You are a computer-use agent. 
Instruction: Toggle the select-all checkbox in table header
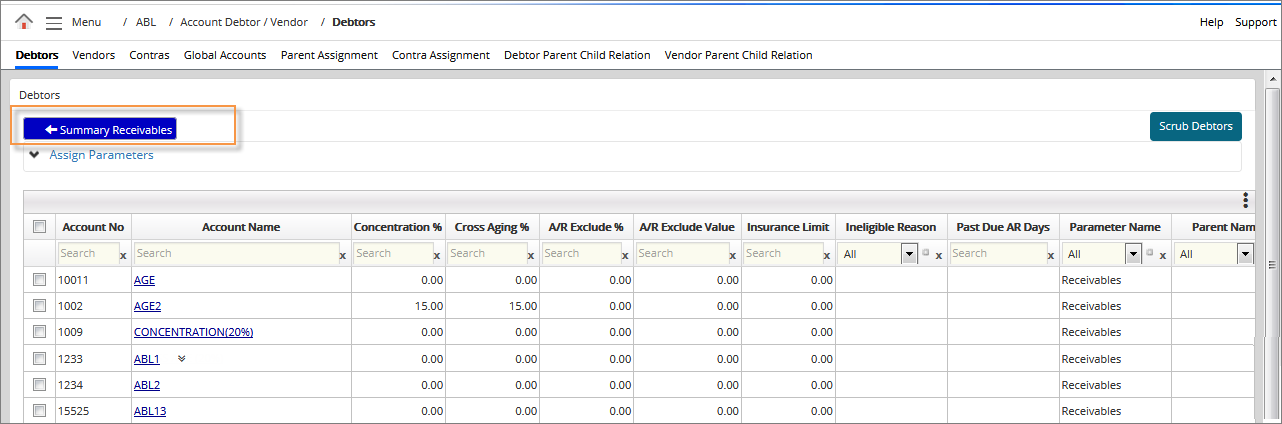click(x=40, y=227)
